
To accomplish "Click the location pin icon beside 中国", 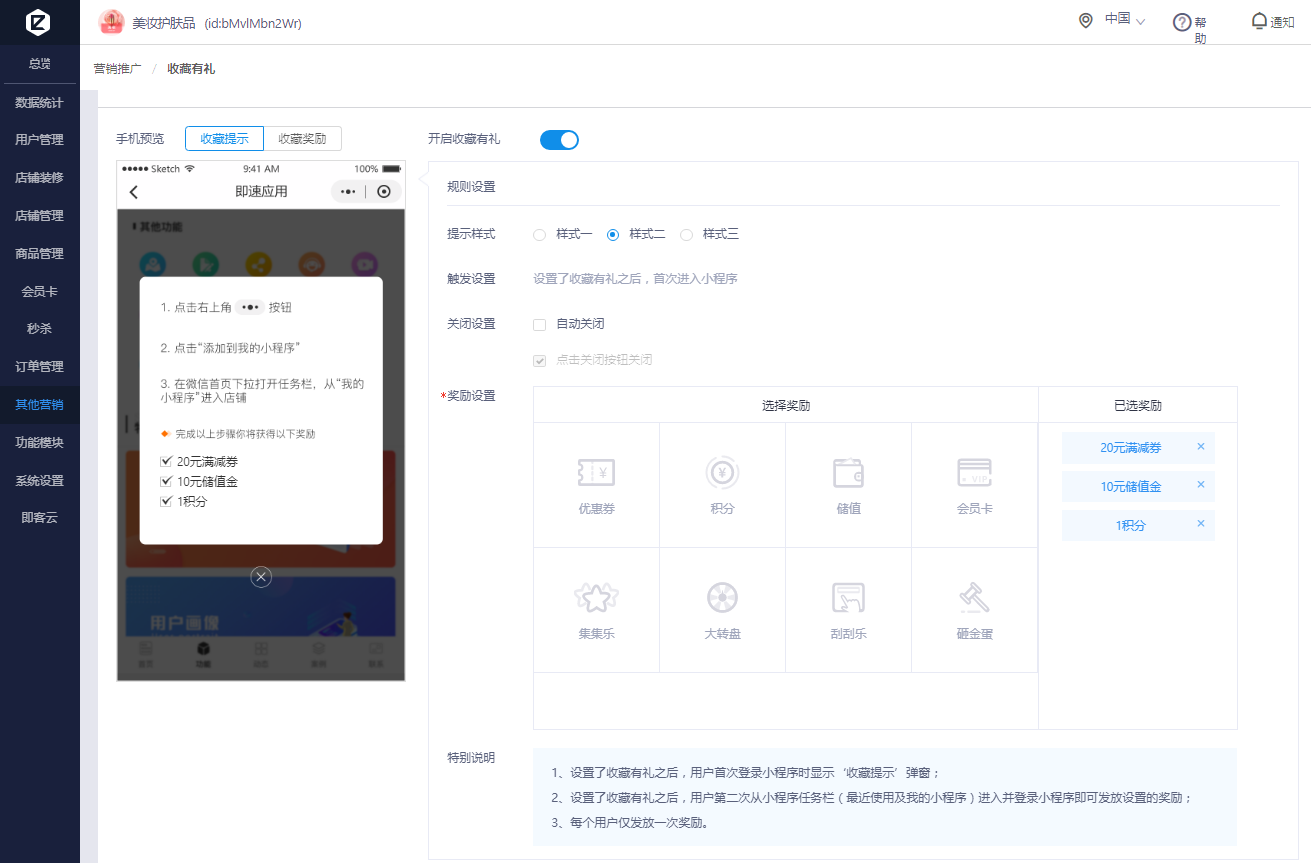I will coord(1086,21).
